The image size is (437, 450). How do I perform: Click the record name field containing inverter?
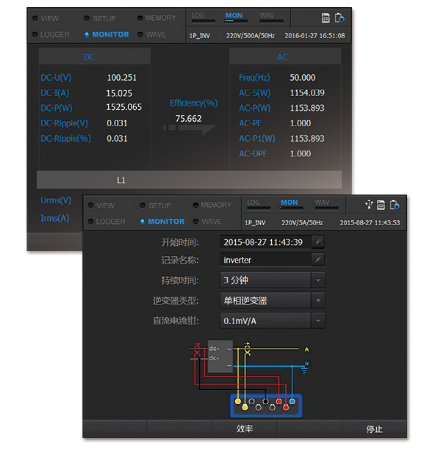266,259
